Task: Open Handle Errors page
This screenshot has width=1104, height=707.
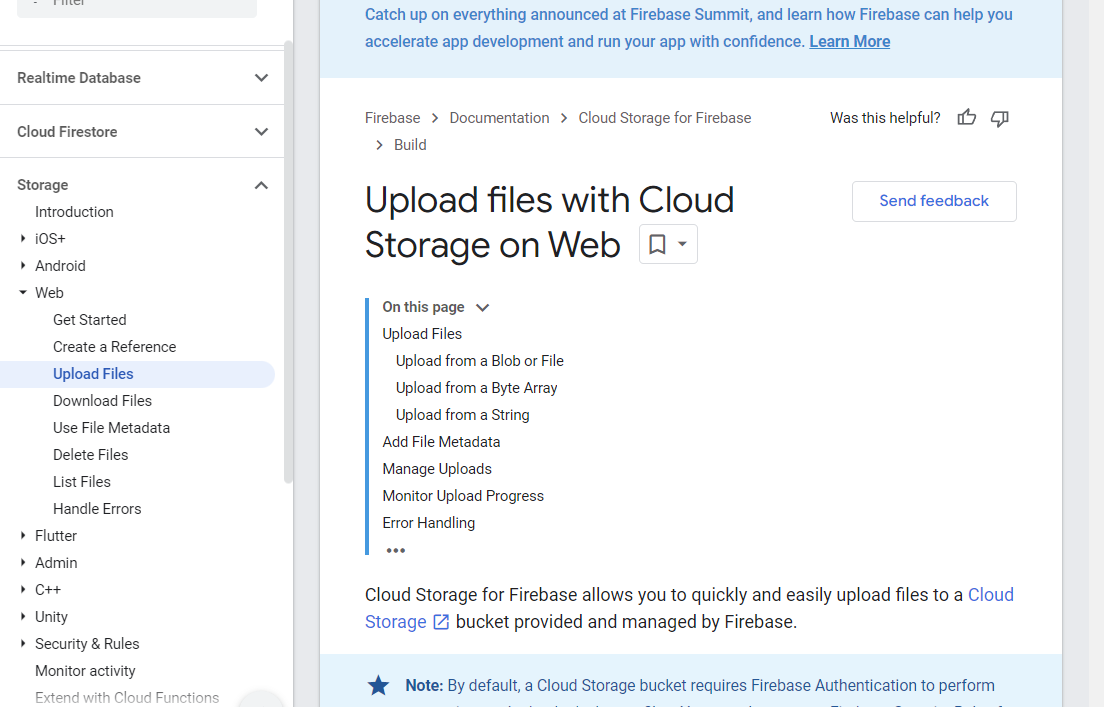Action: (x=97, y=508)
